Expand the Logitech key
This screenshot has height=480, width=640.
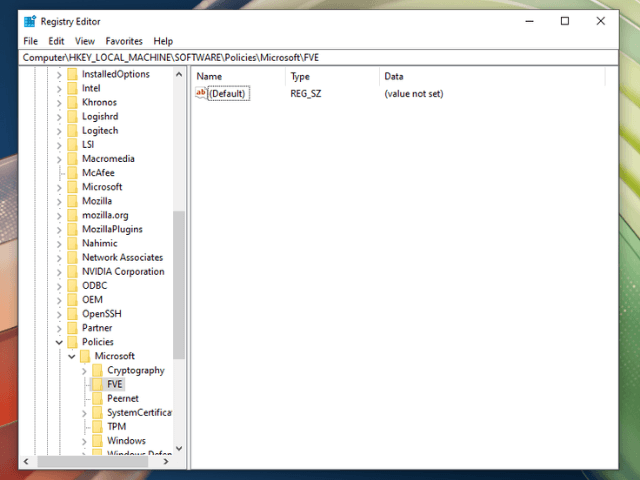(59, 131)
